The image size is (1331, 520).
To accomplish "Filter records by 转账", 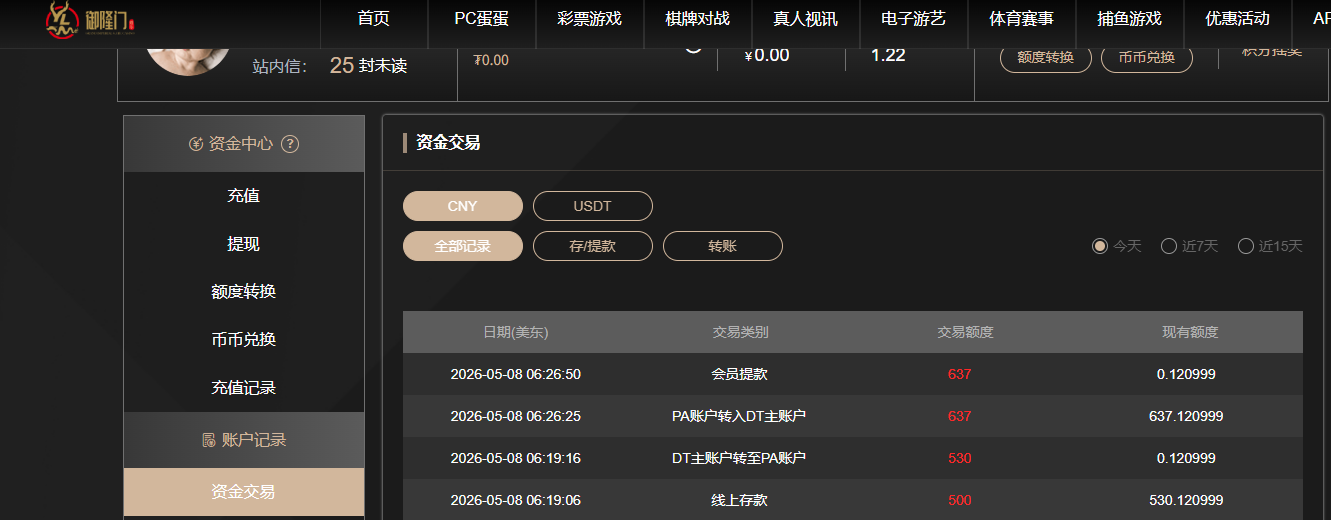I will click(x=723, y=246).
